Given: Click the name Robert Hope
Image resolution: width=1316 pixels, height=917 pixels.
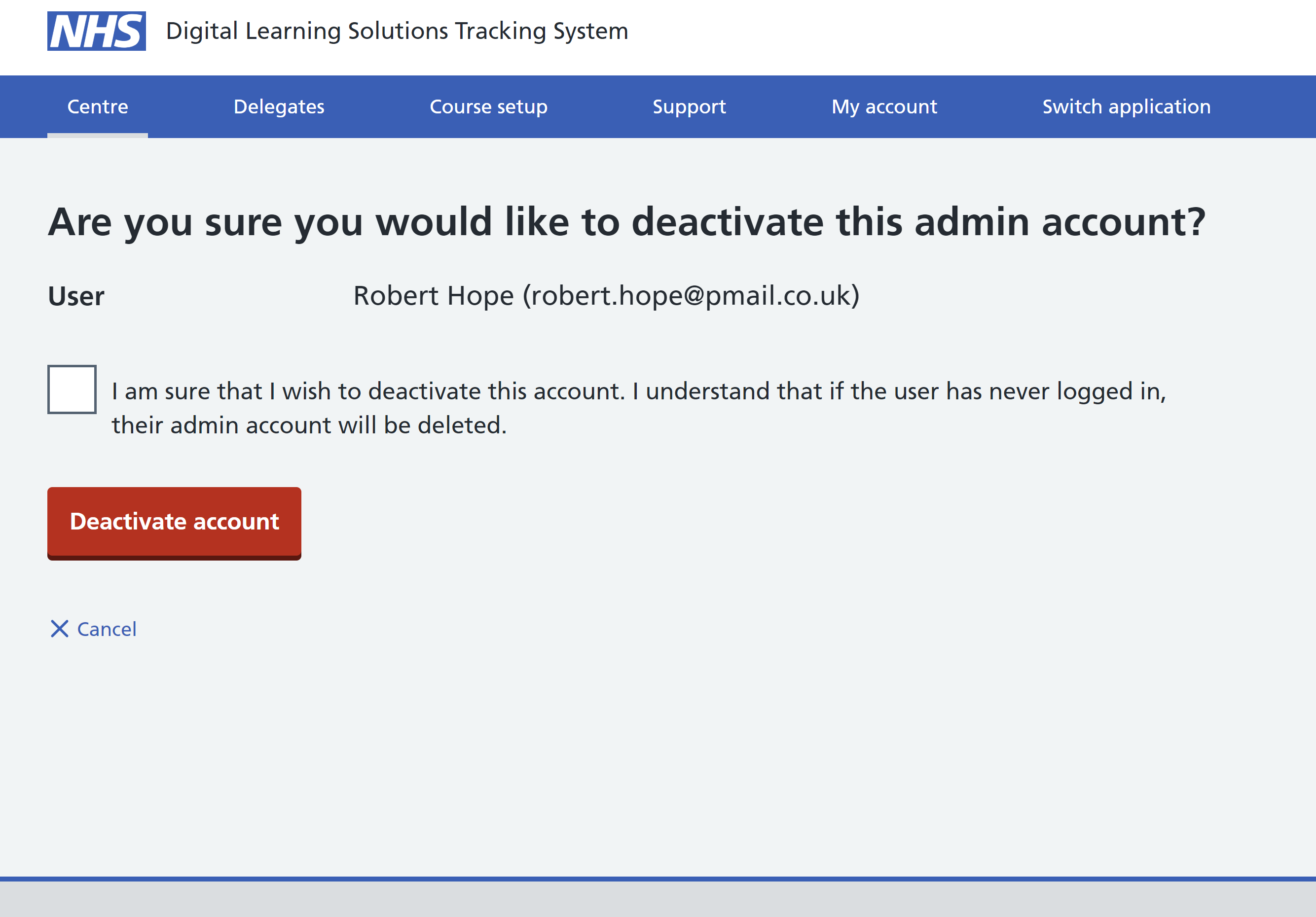Looking at the screenshot, I should click(433, 295).
